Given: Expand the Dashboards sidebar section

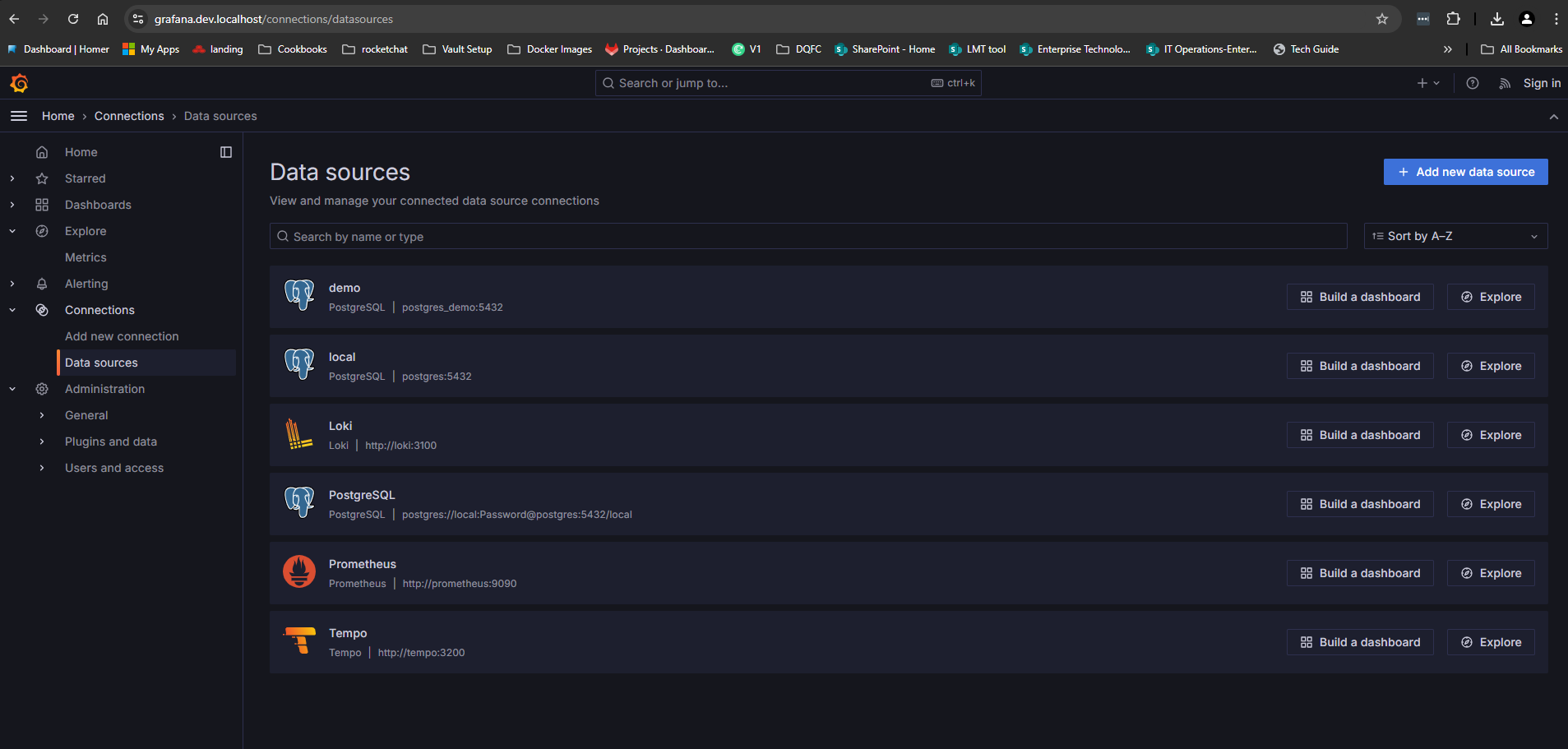Looking at the screenshot, I should tap(12, 205).
